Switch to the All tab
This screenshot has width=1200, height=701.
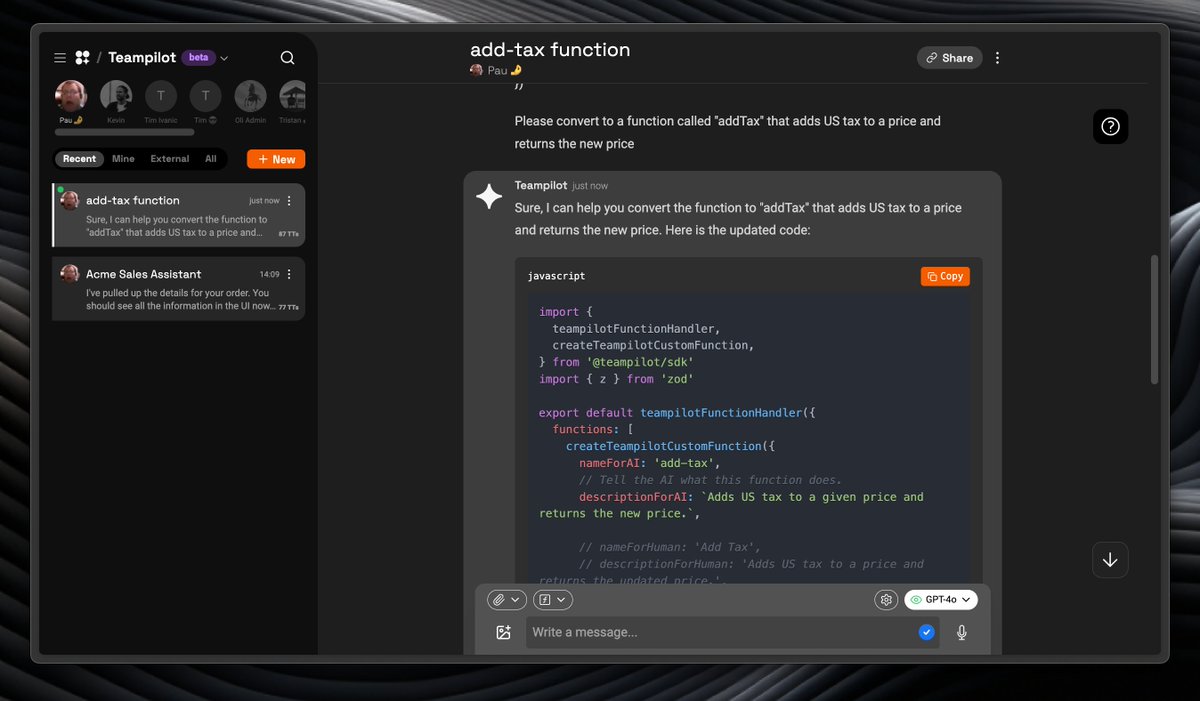(x=211, y=159)
